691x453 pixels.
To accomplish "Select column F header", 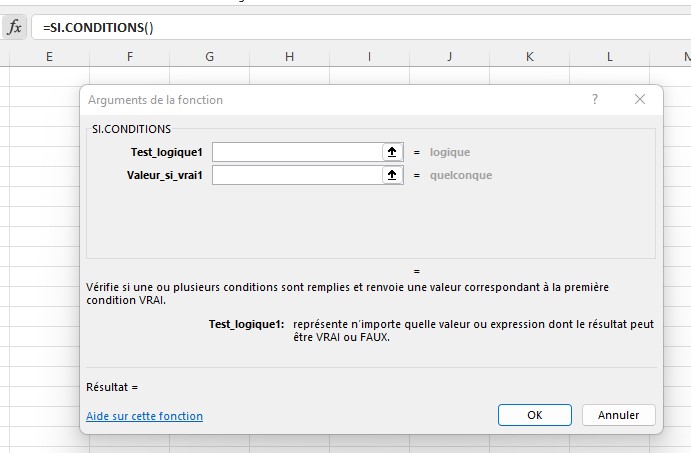I will pyautogui.click(x=129, y=57).
